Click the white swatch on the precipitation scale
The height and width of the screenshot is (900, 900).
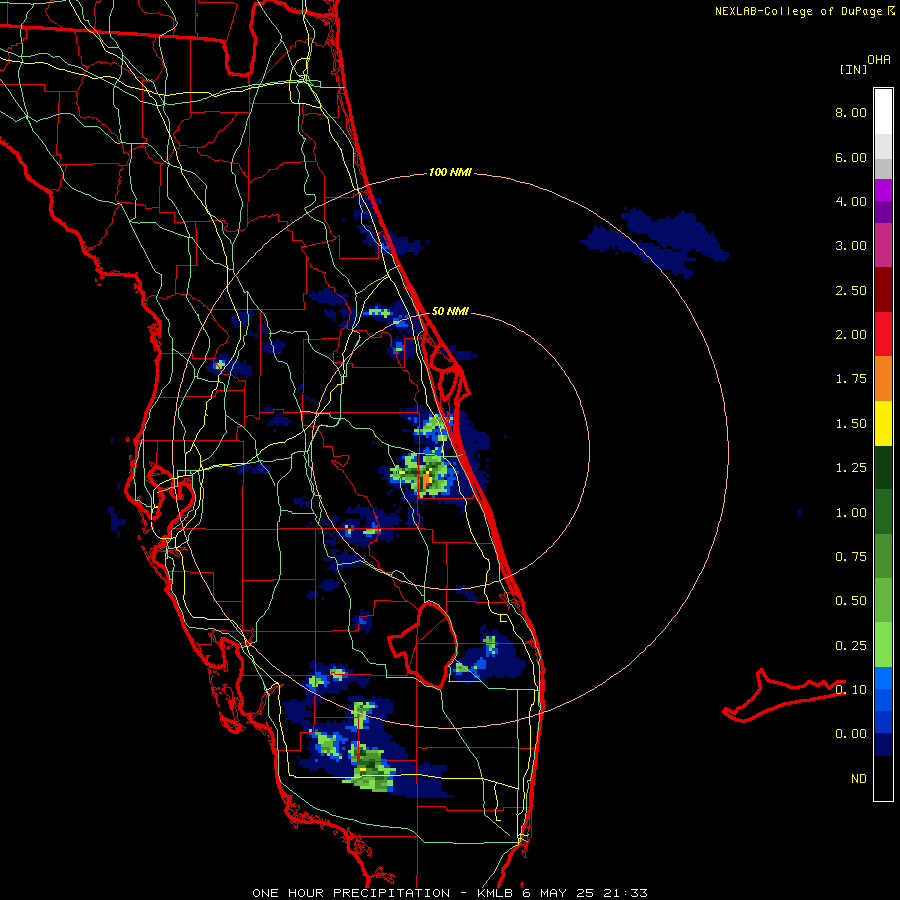883,112
